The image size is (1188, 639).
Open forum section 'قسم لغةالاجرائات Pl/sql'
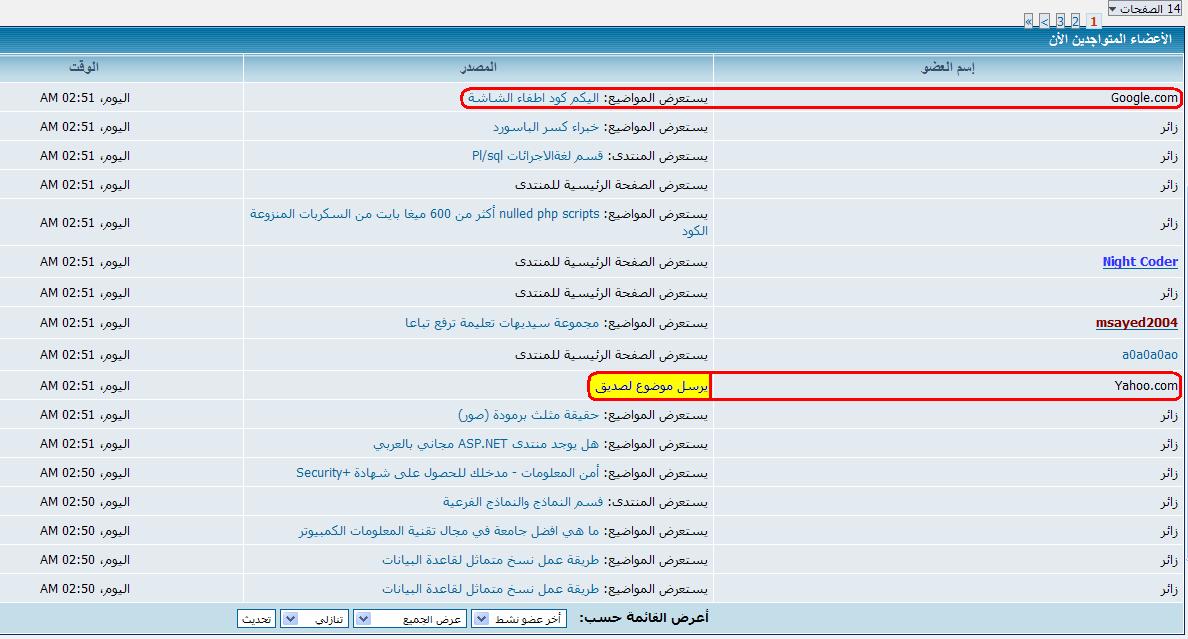pos(537,156)
